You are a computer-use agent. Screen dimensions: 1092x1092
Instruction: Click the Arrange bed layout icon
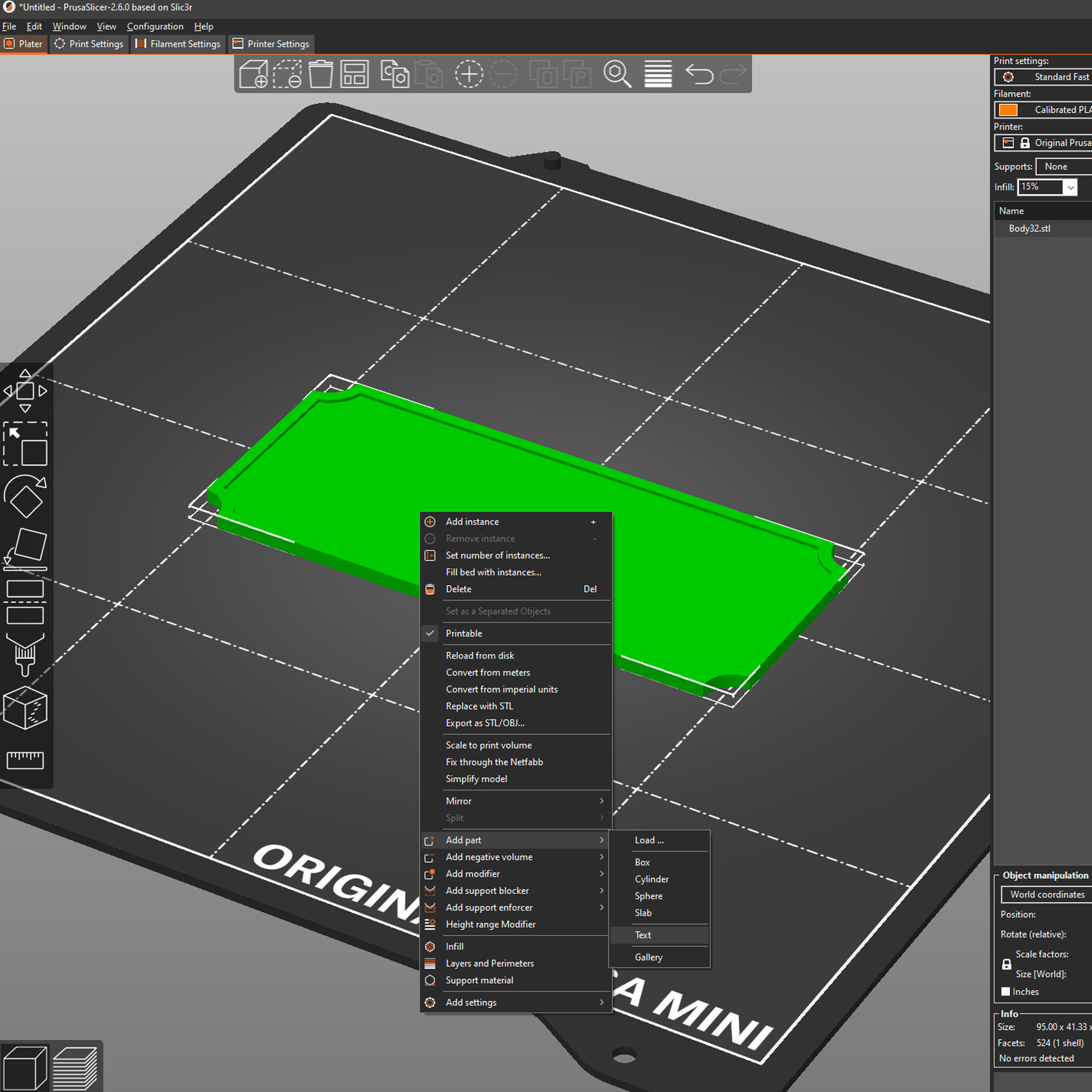click(x=354, y=74)
